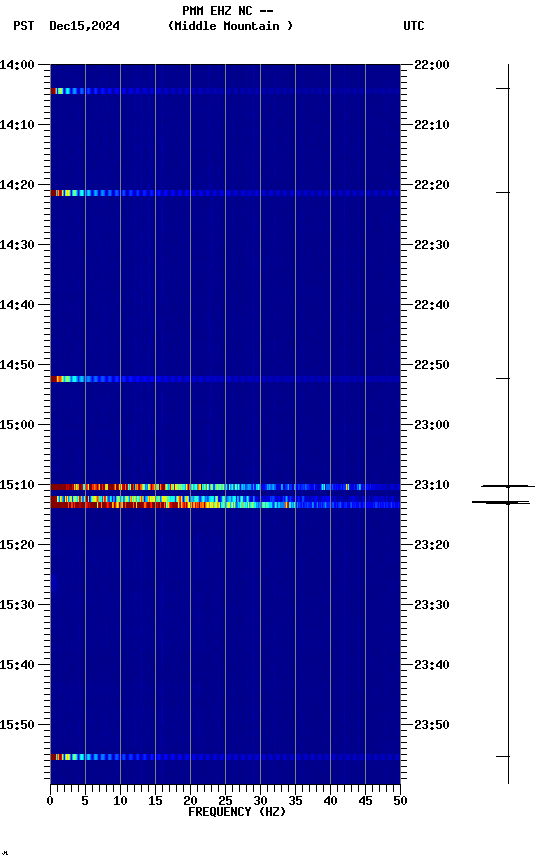Click the 50 Hz frequency tick label
Screen dimensions: 552x864
(400, 801)
